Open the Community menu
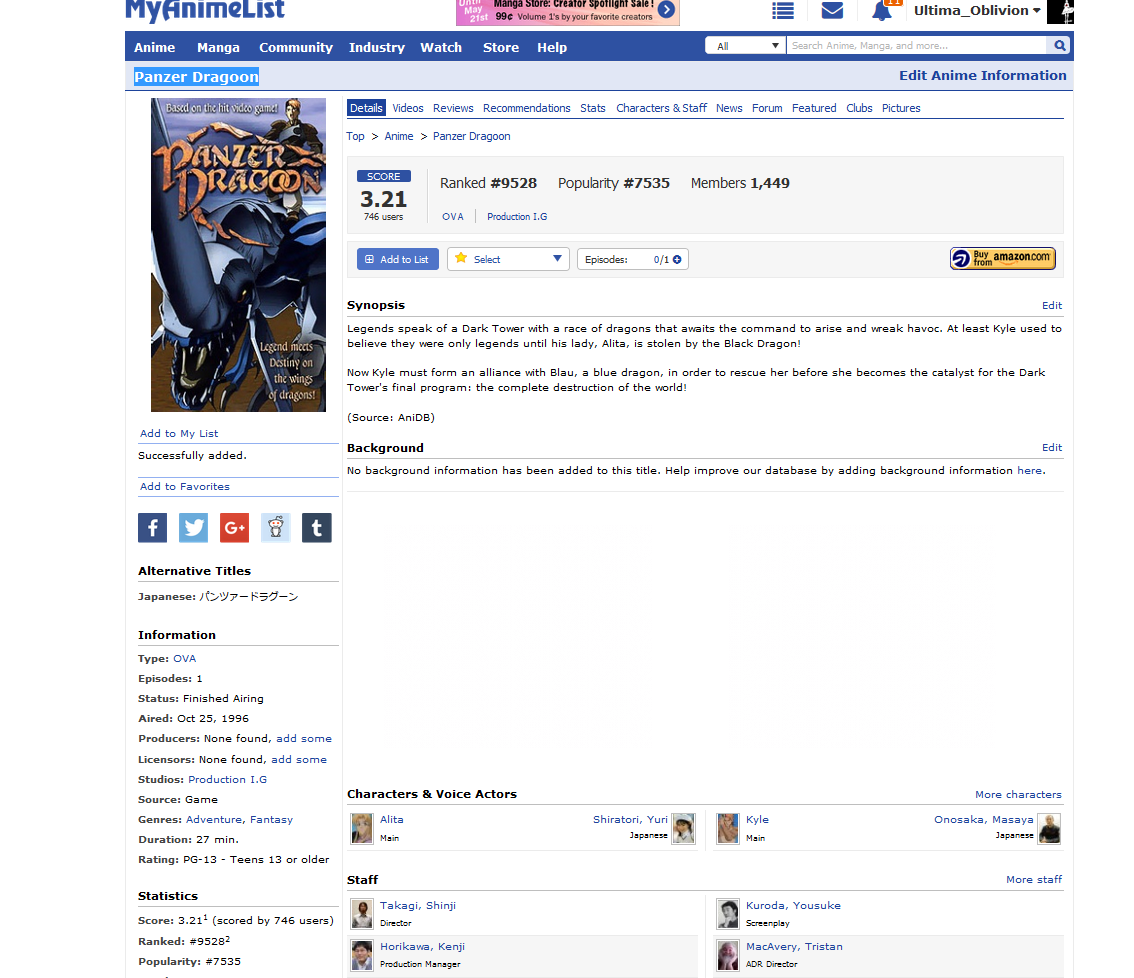 [295, 47]
